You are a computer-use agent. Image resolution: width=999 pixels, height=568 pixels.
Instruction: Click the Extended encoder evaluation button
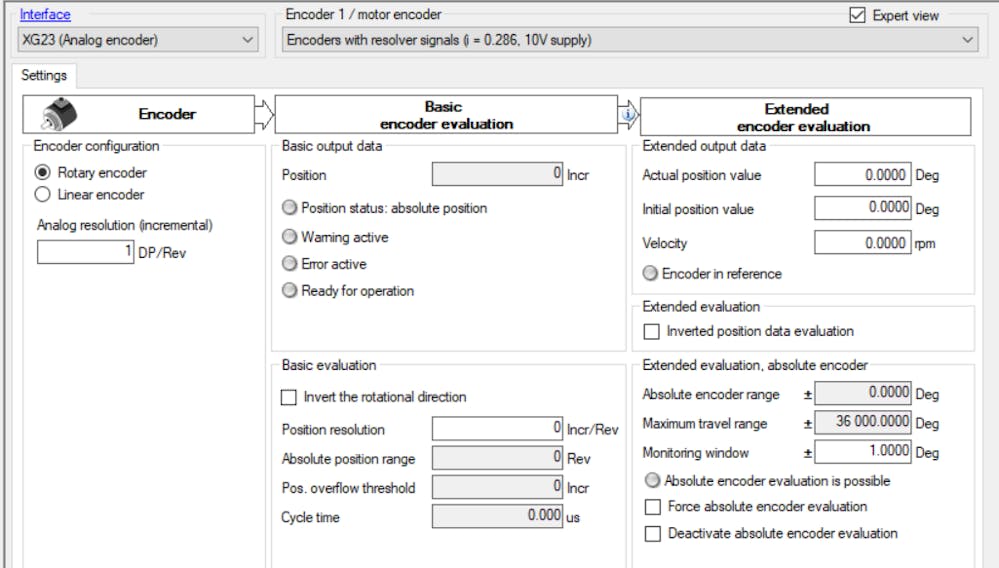(x=805, y=117)
